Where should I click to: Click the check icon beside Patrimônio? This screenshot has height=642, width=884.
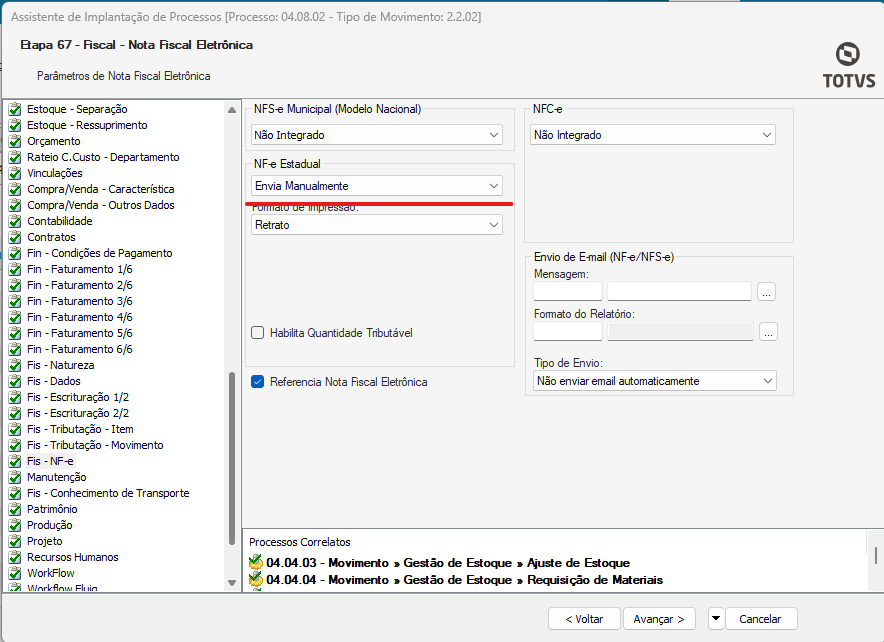(x=15, y=509)
